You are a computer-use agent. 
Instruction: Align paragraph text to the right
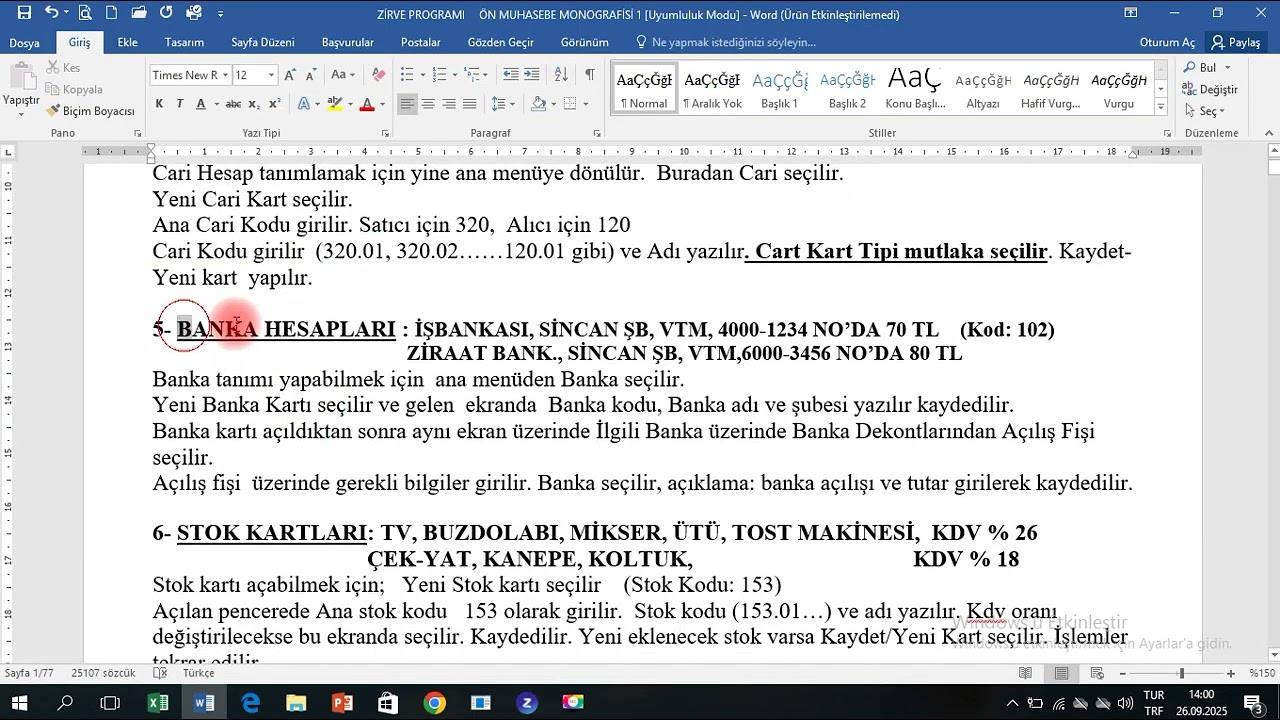[x=449, y=104]
